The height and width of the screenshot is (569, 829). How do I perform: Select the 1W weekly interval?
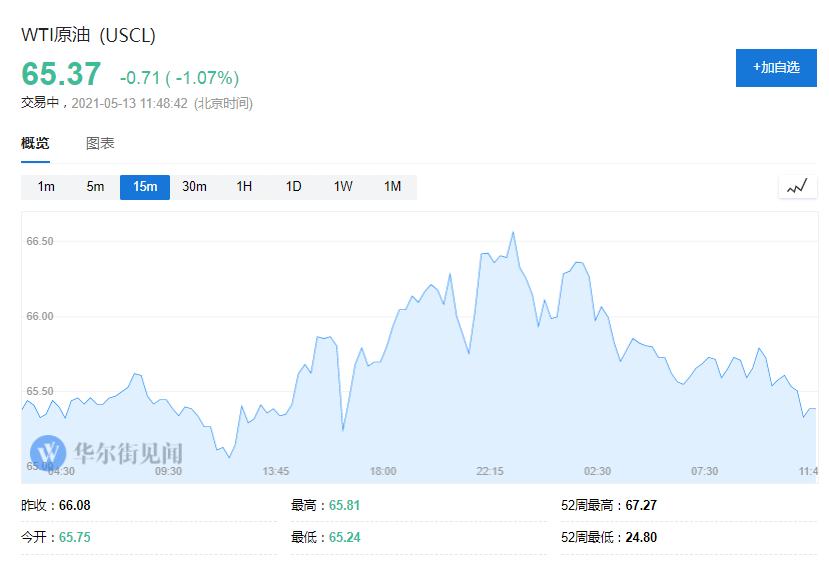pos(343,187)
